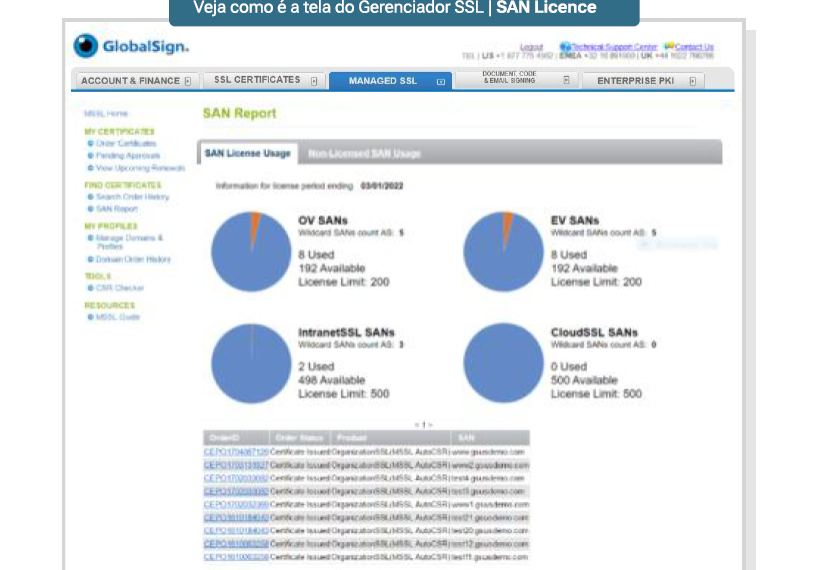
Task: Click the GlobalSign eye logo
Action: tap(86, 46)
